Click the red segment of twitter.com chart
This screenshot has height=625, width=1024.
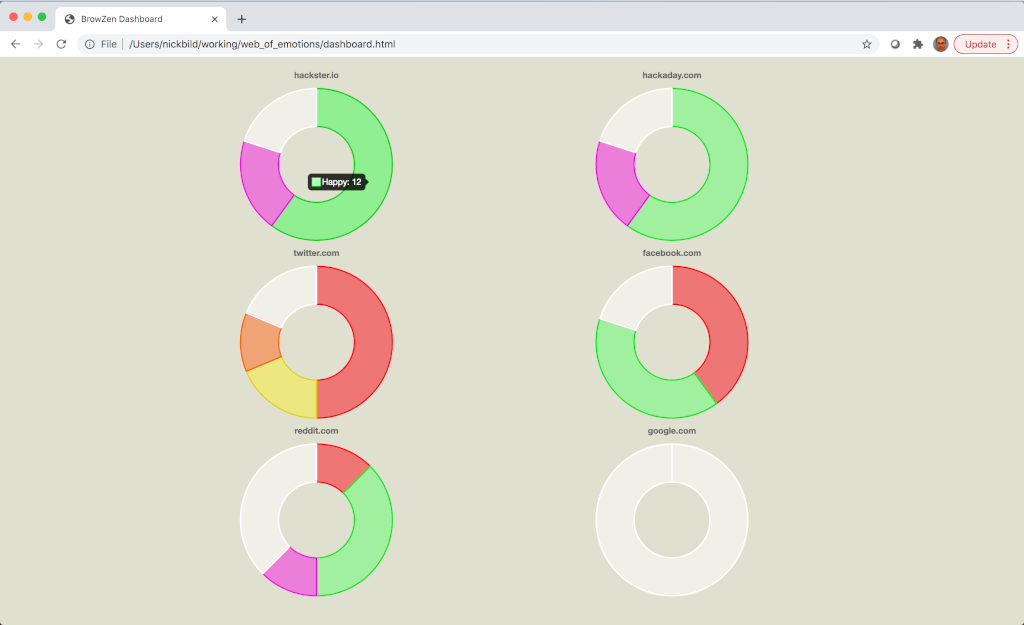373,342
